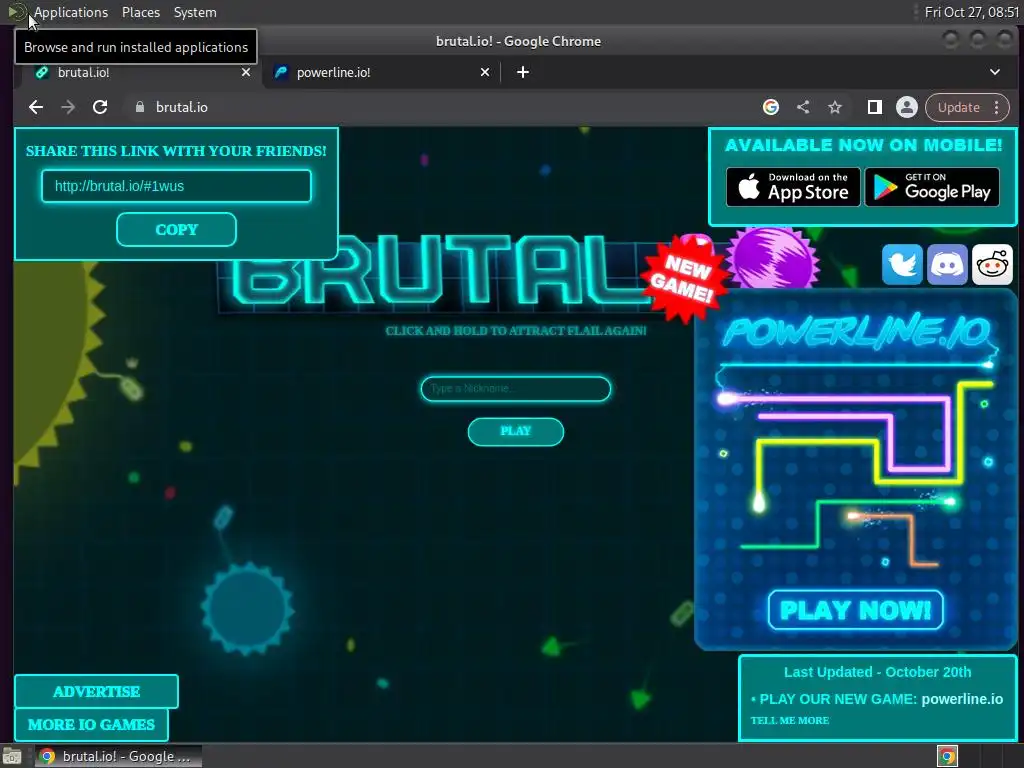Open the Chrome profile avatar

tap(906, 107)
